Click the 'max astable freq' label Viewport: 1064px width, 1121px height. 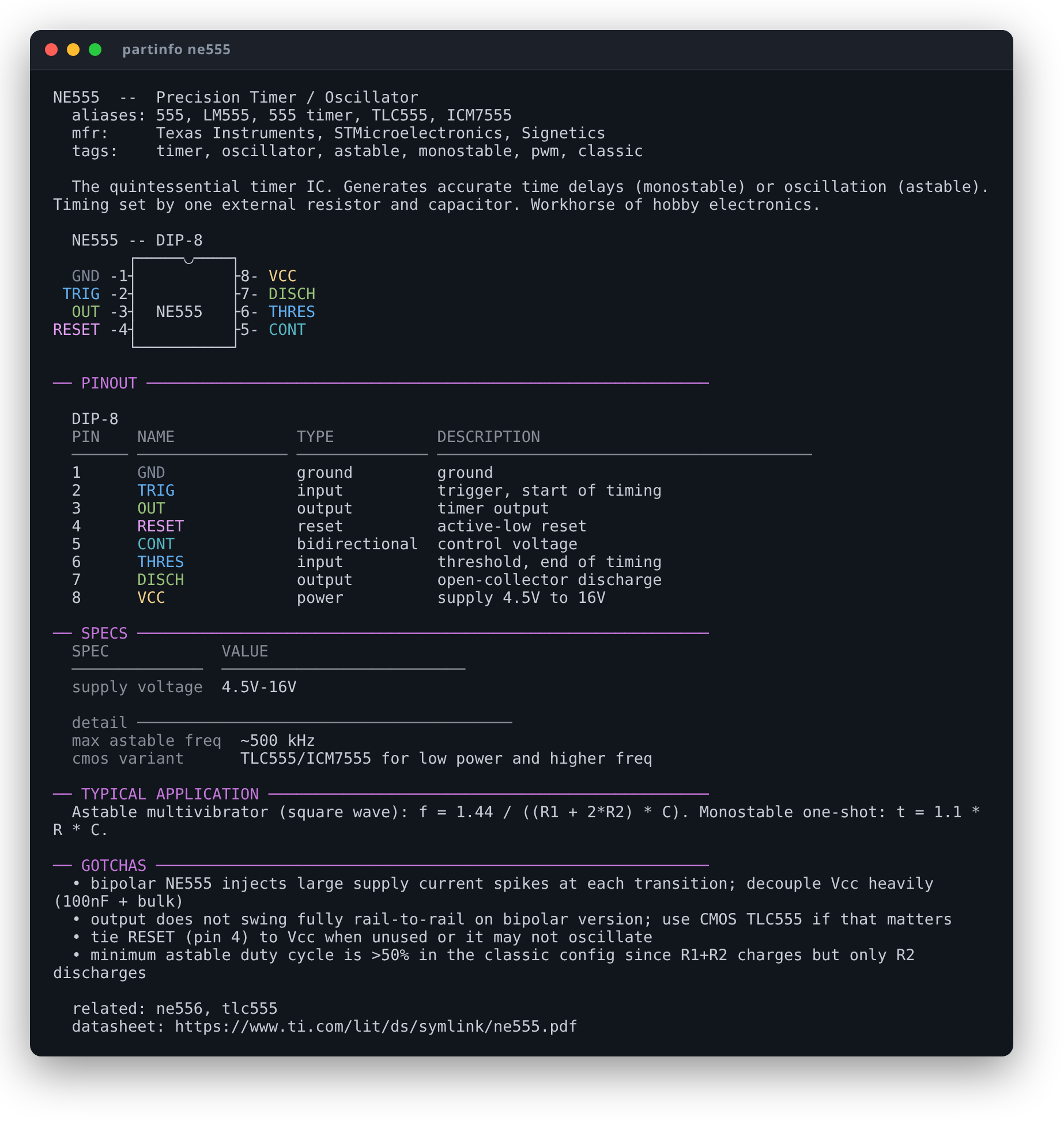[x=146, y=741]
